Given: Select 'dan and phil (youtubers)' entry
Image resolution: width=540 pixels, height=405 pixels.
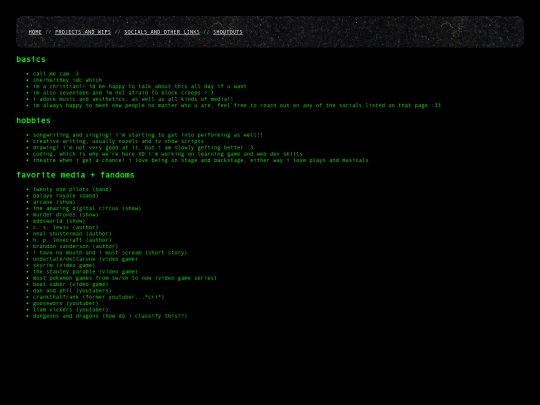Looking at the screenshot, I should [x=72, y=291].
